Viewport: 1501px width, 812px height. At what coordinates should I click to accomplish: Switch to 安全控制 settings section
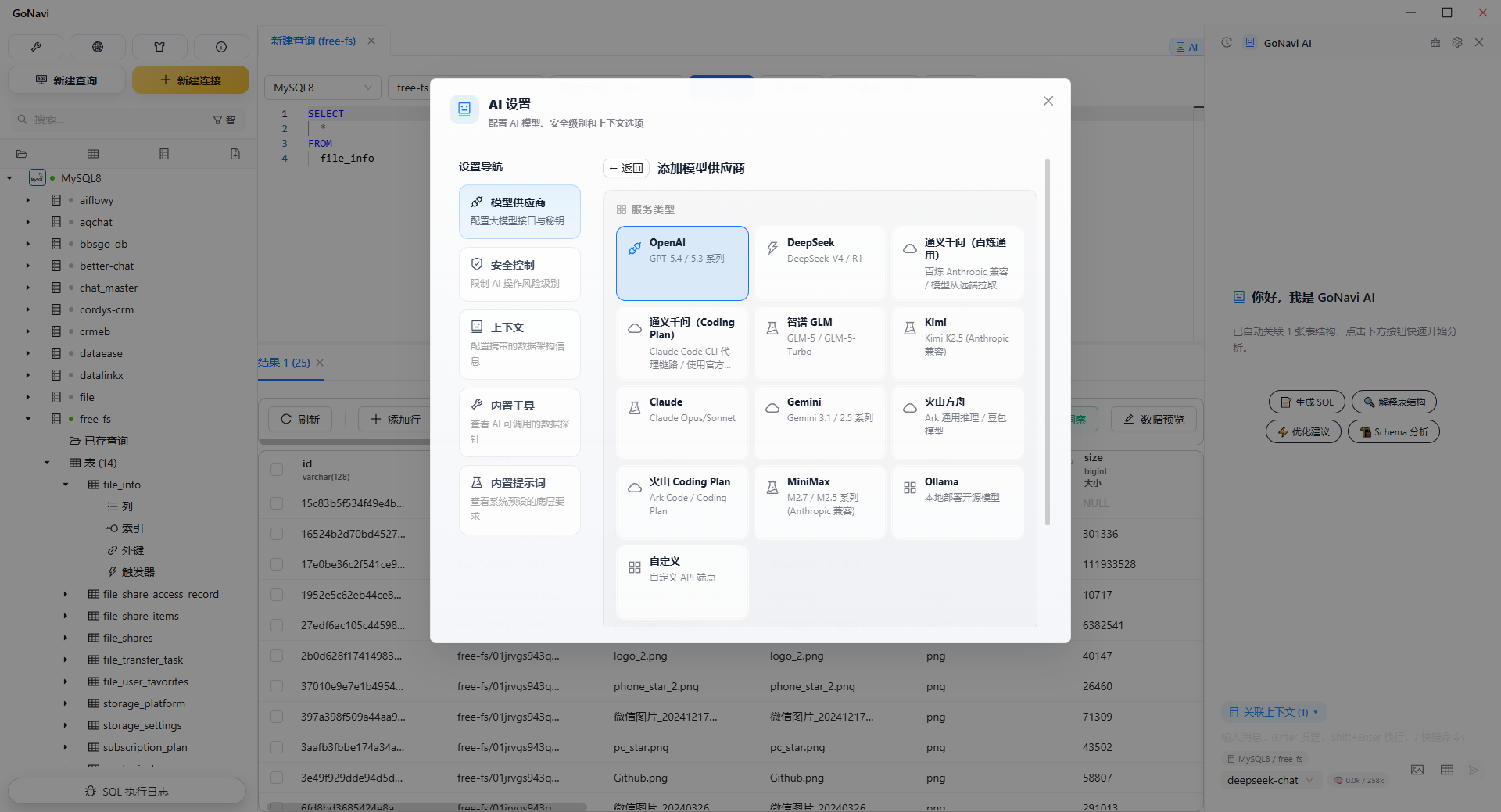(x=519, y=274)
